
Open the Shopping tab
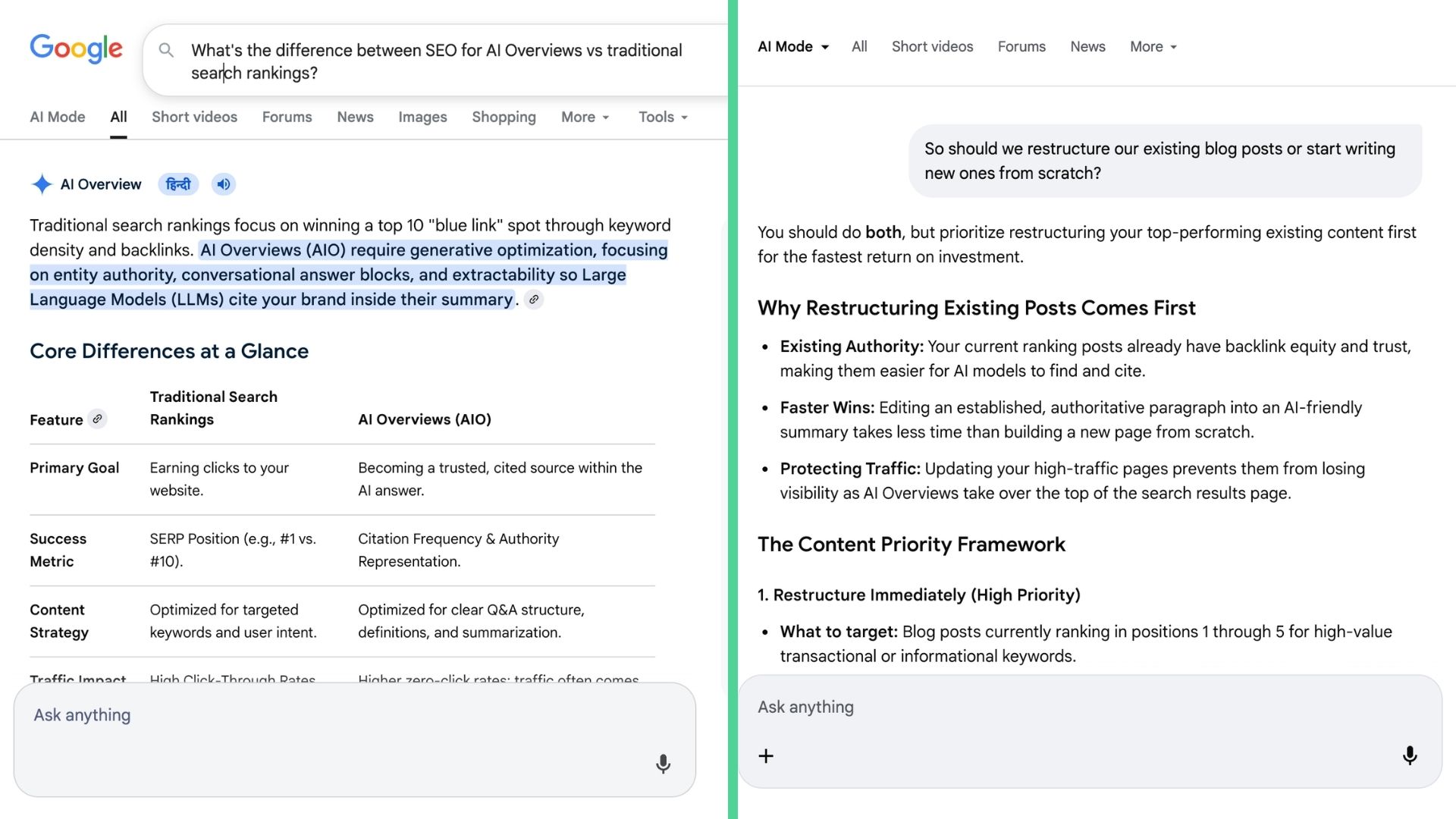[x=504, y=117]
